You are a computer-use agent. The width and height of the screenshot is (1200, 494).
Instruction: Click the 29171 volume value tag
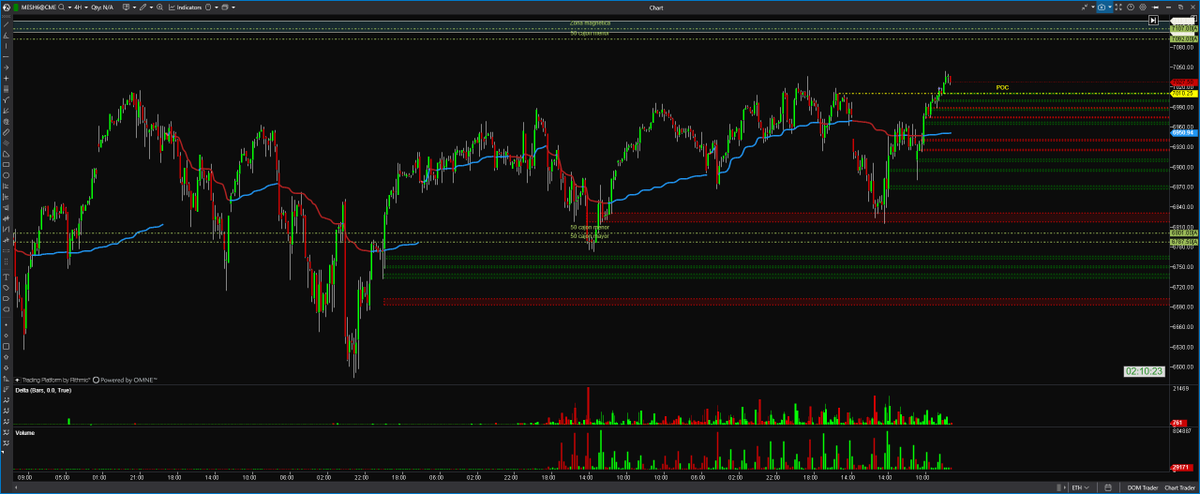(1182, 466)
